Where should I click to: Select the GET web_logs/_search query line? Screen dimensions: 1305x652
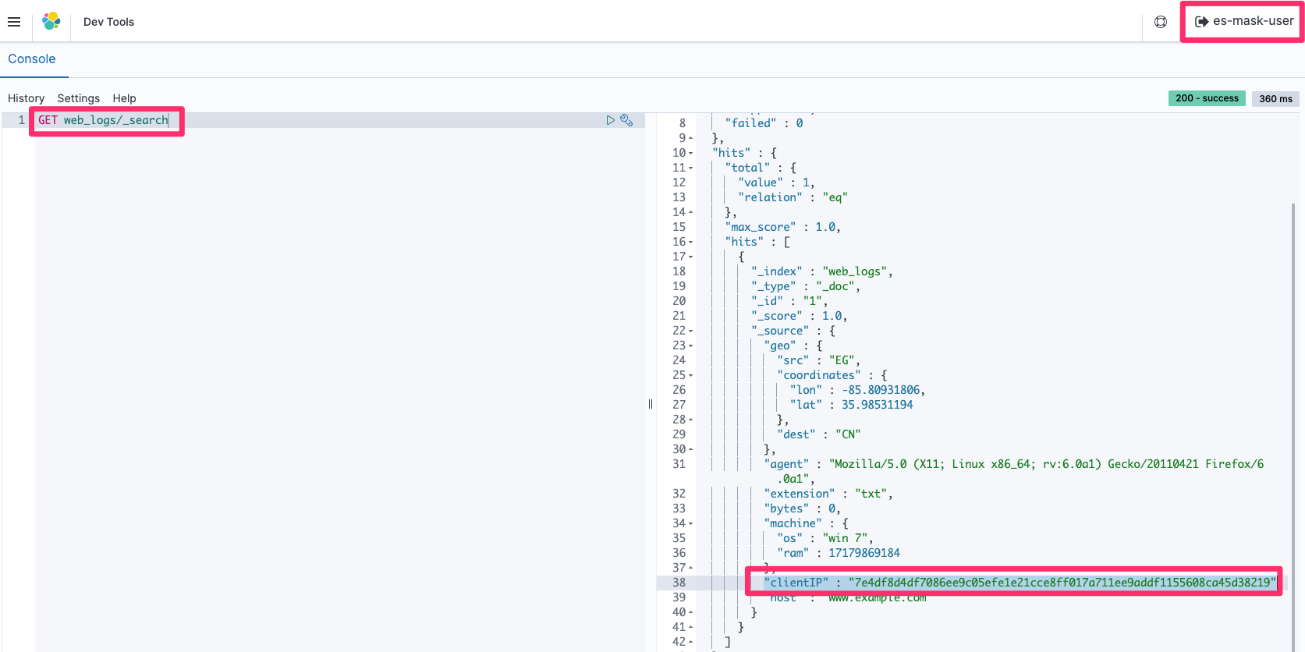click(104, 119)
